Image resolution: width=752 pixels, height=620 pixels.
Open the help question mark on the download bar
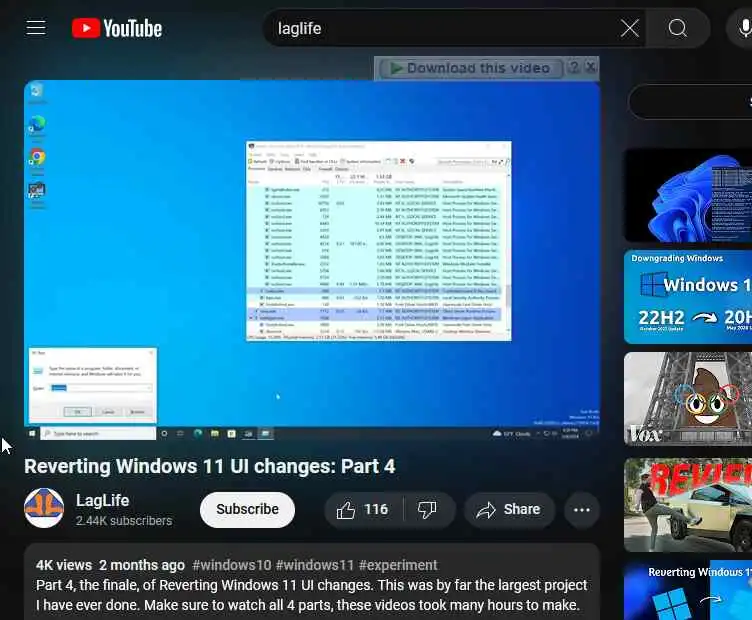(574, 67)
